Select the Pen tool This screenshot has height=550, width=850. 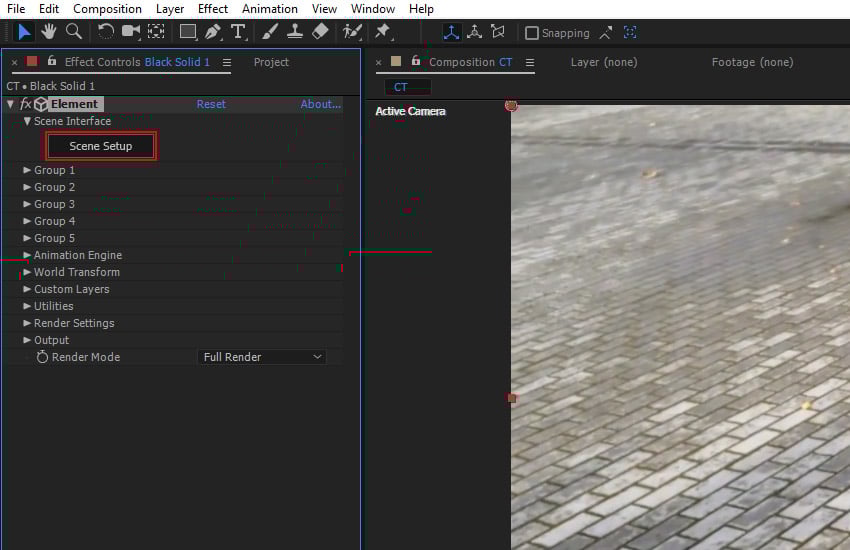pyautogui.click(x=212, y=32)
